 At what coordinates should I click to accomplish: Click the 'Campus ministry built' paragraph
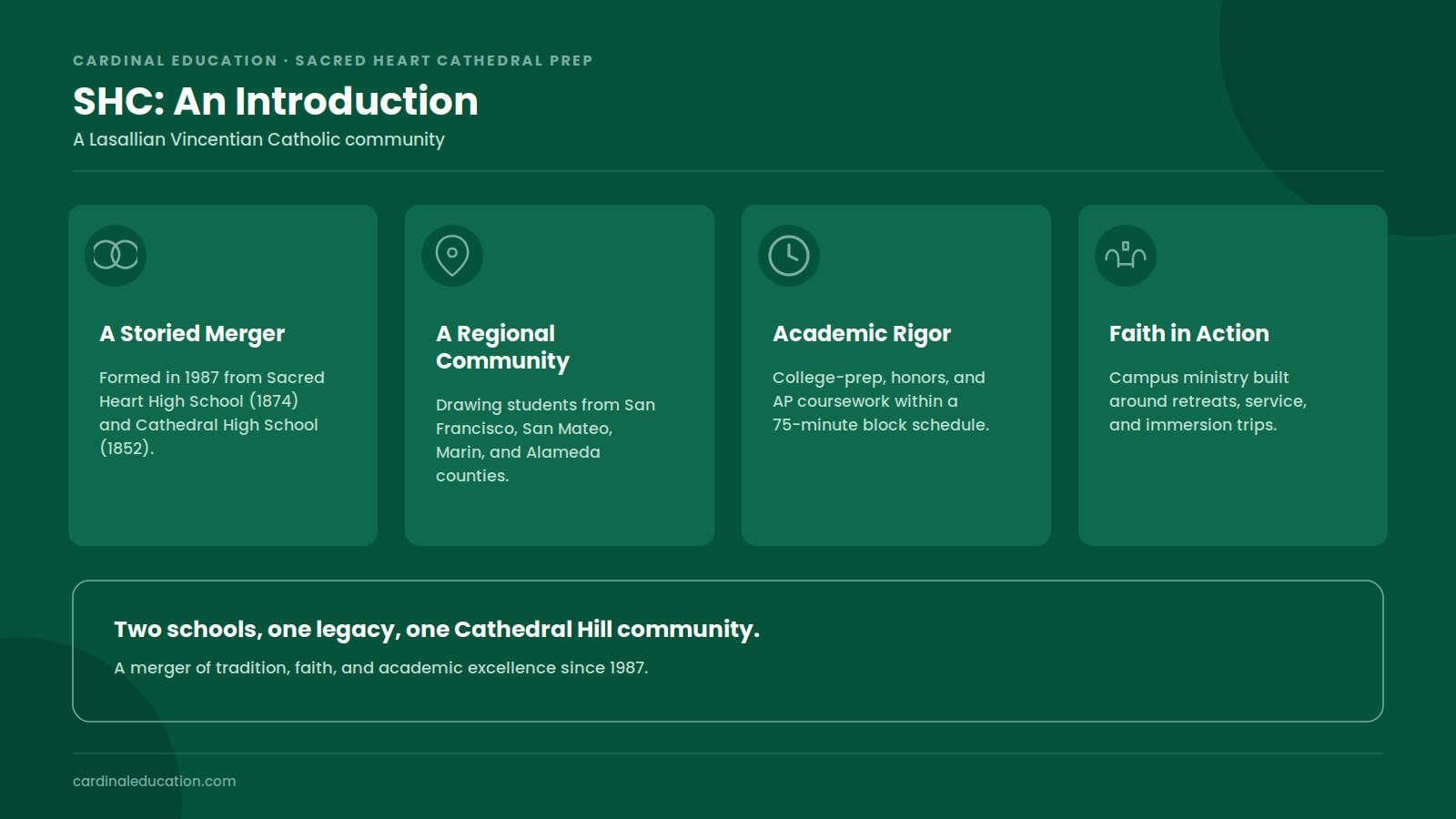(x=1208, y=400)
